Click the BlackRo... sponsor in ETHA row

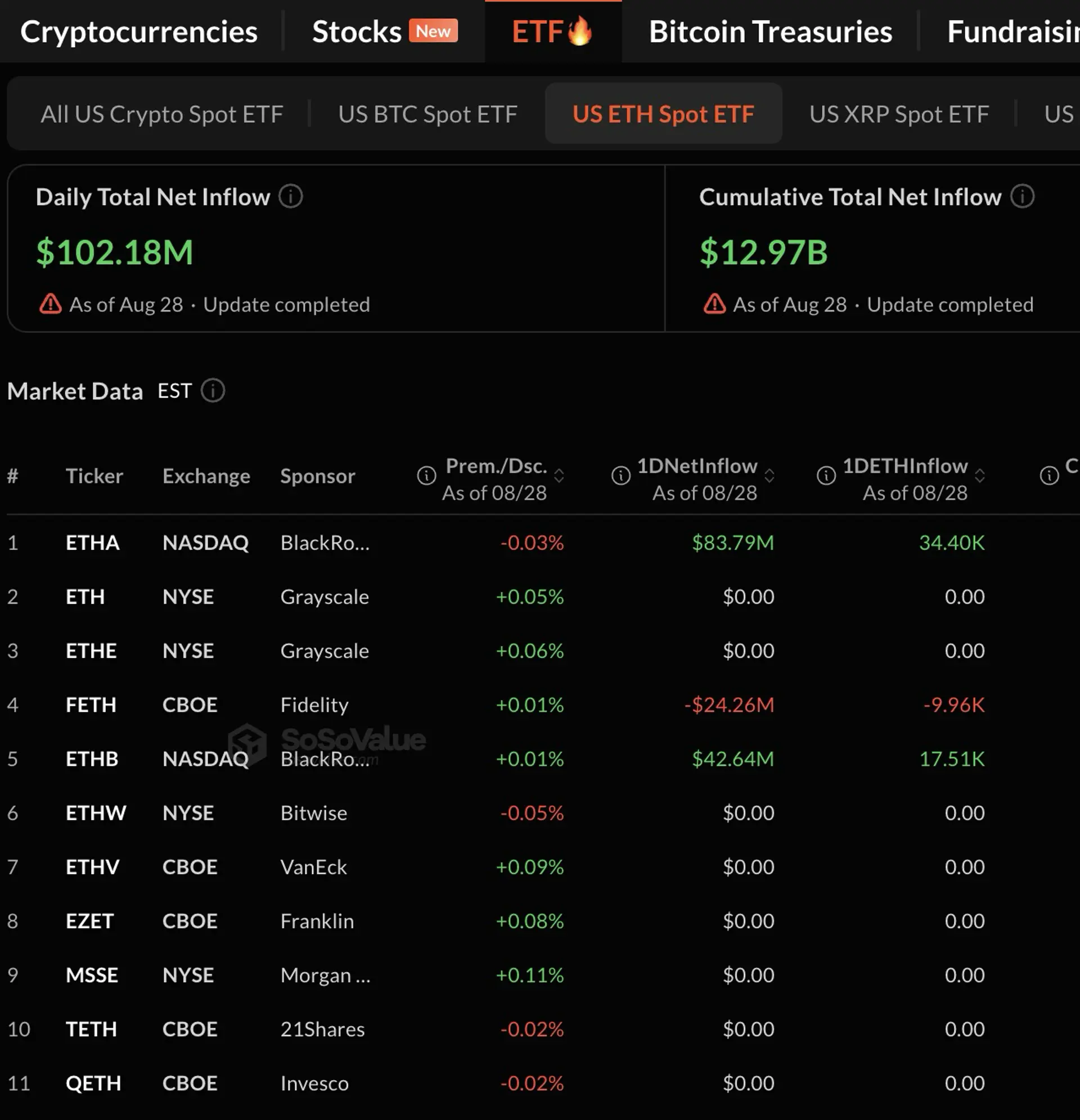(x=325, y=542)
